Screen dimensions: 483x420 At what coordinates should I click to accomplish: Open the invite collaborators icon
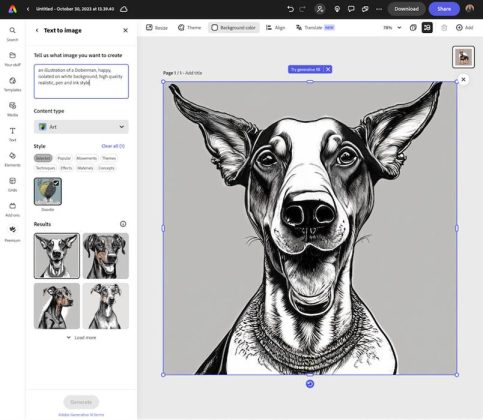320,9
